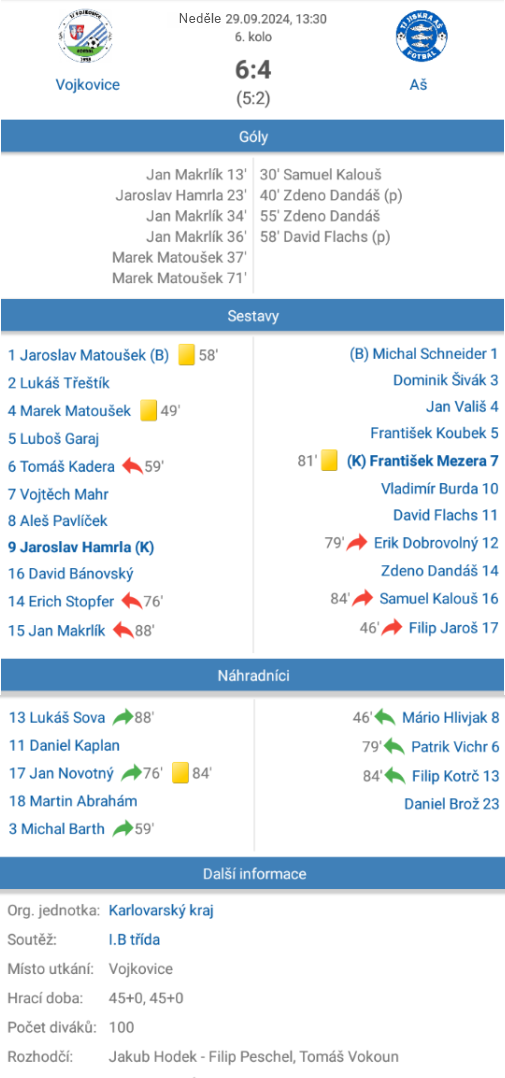Click yellow card icon next to Marek Matoušek
The image size is (505, 1078).
[149, 411]
